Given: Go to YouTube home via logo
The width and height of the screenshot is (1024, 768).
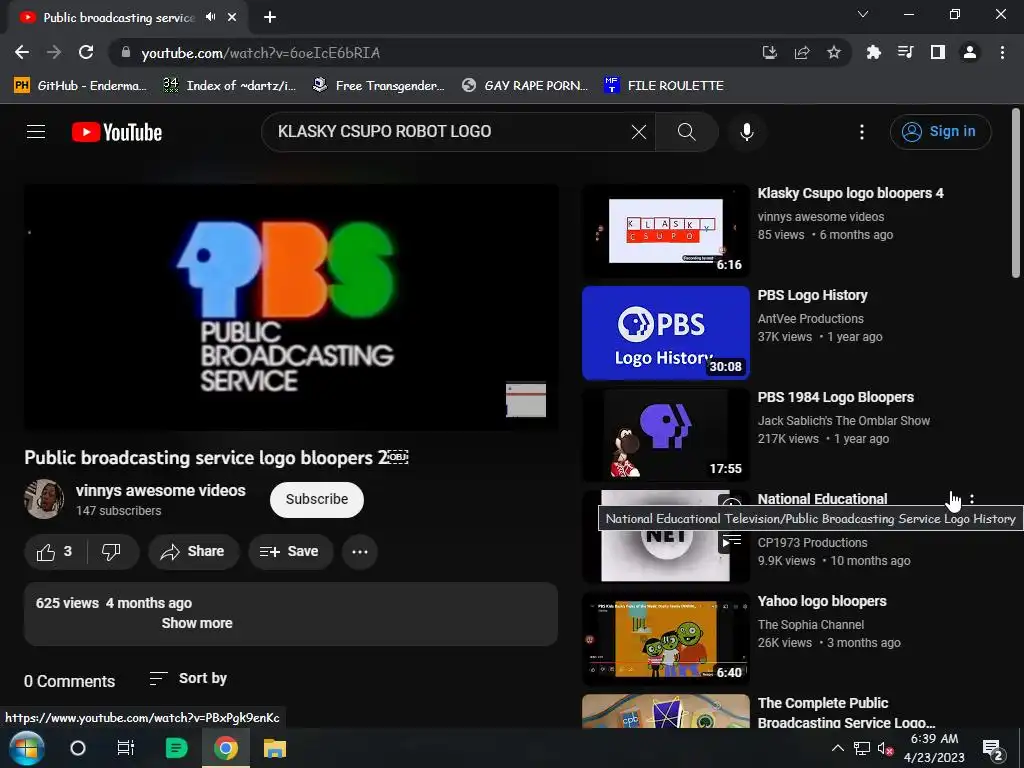Looking at the screenshot, I should coord(117,132).
